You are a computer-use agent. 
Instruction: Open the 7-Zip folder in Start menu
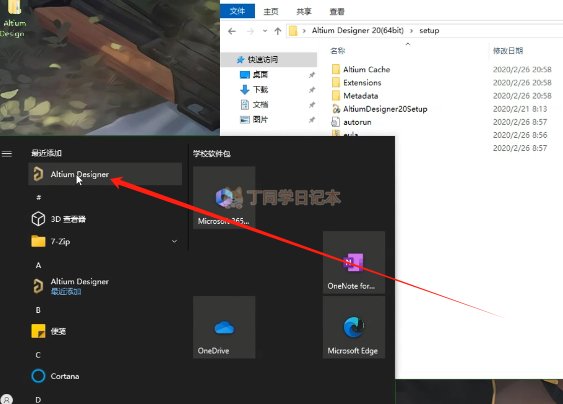pos(105,241)
